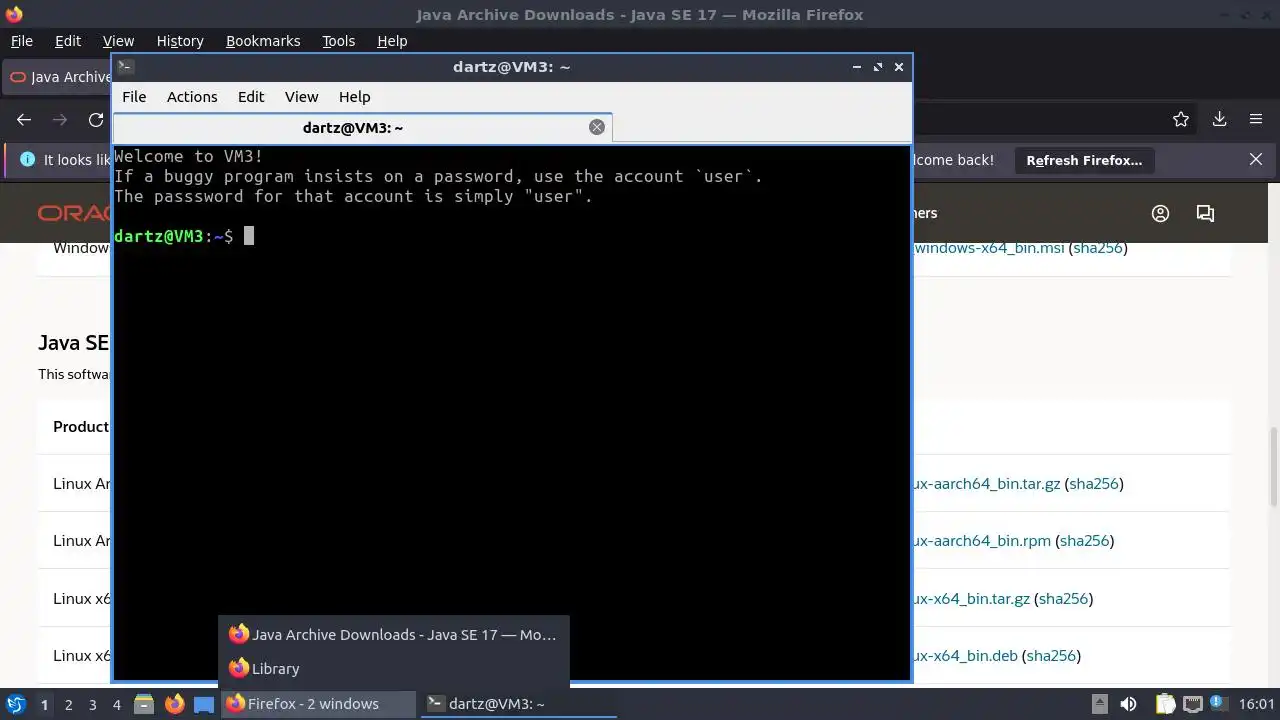The width and height of the screenshot is (1280, 720).
Task: Open Firefox File menu
Action: pos(21,41)
